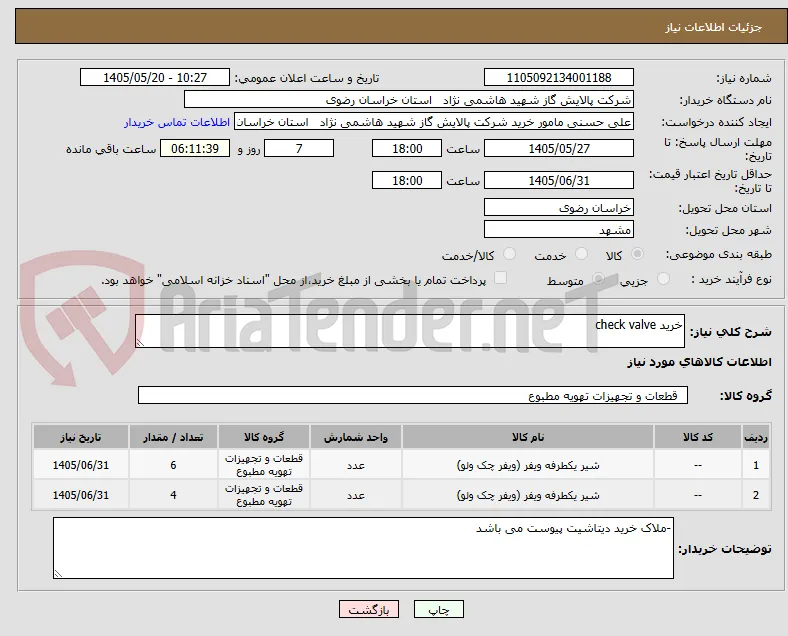Choose the جزیی purchase type radio

663,279
